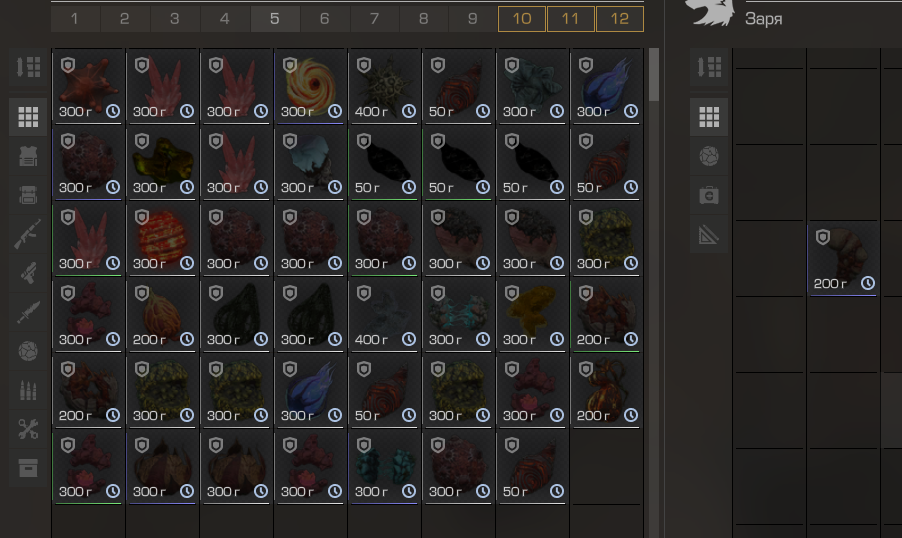This screenshot has width=902, height=538.
Task: Switch to stash tab 1
Action: [x=75, y=19]
